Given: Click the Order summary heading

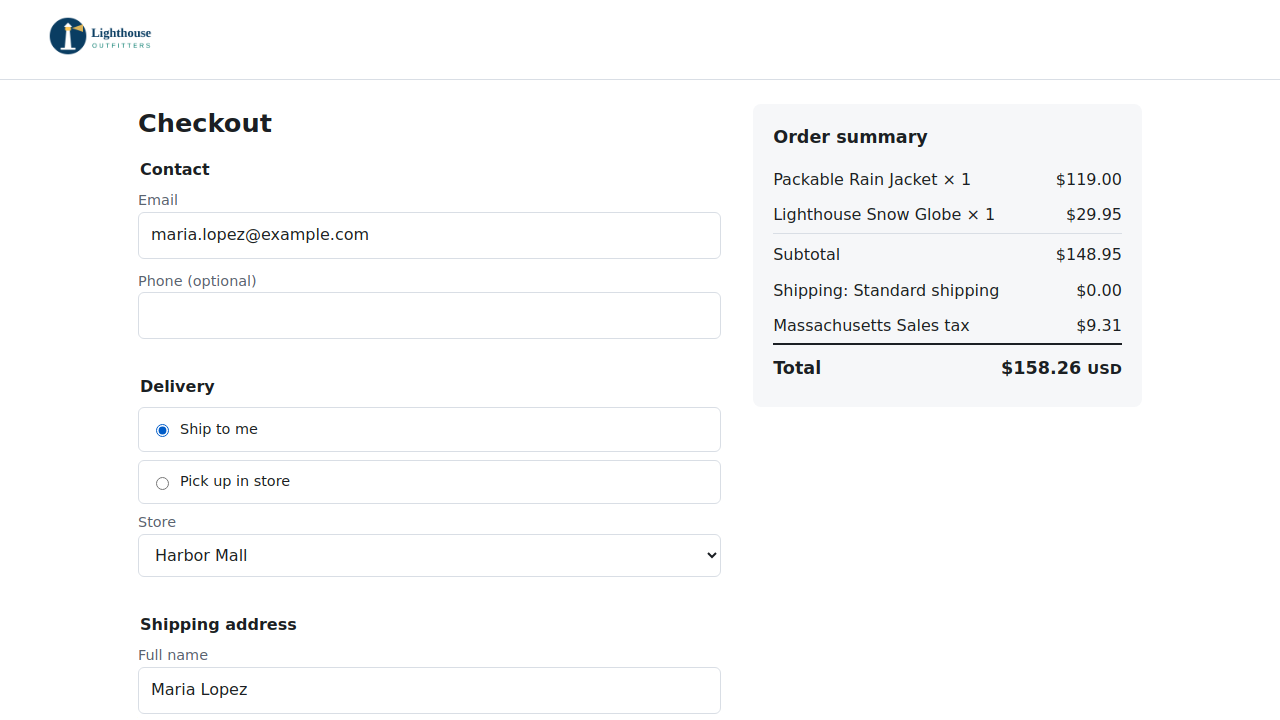Looking at the screenshot, I should [x=850, y=137].
